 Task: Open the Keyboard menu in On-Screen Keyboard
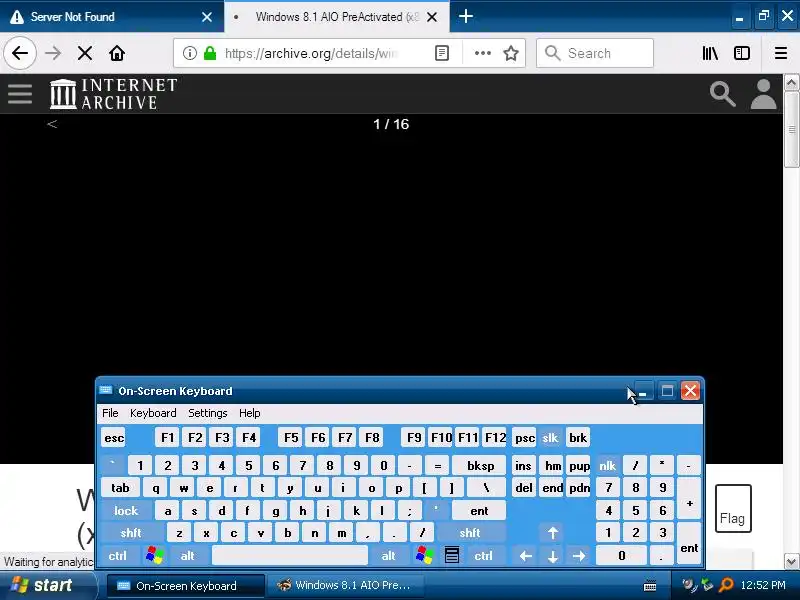pos(153,413)
